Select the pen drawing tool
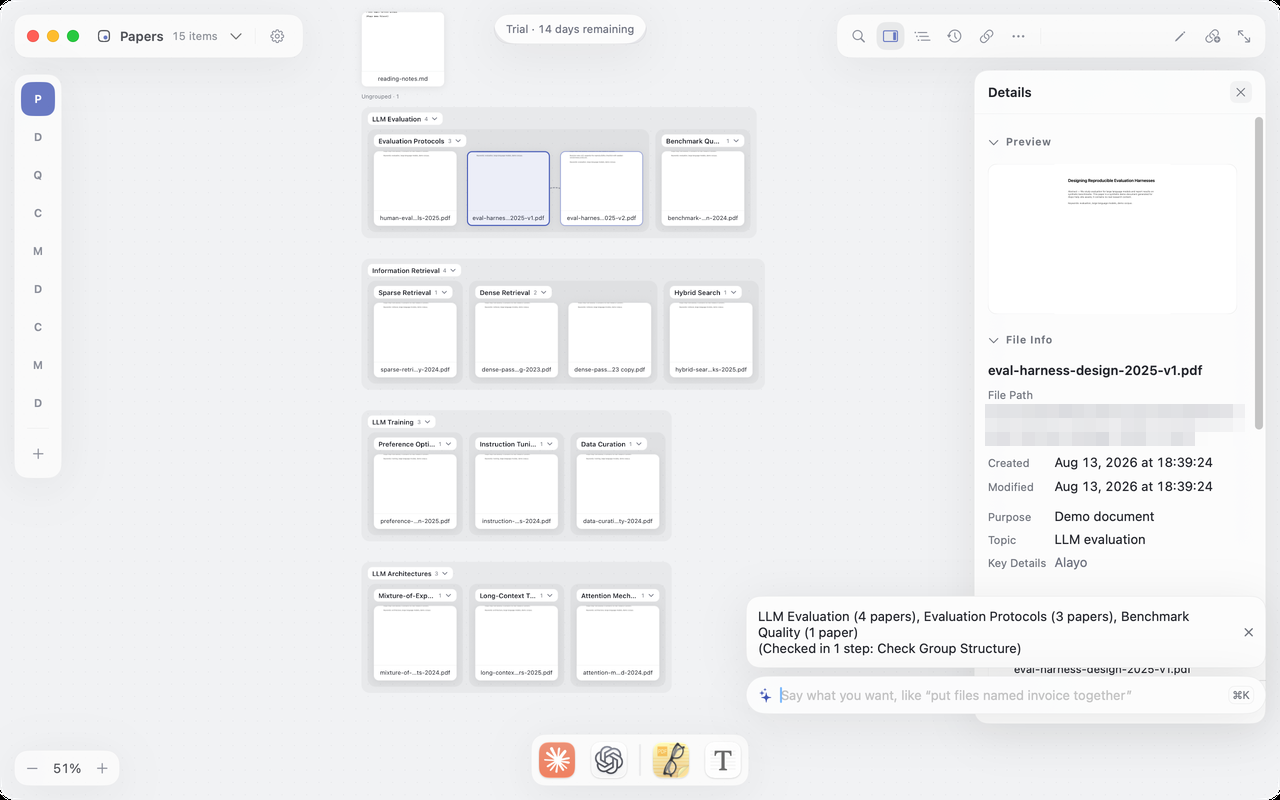Image resolution: width=1280 pixels, height=800 pixels. tap(1180, 36)
